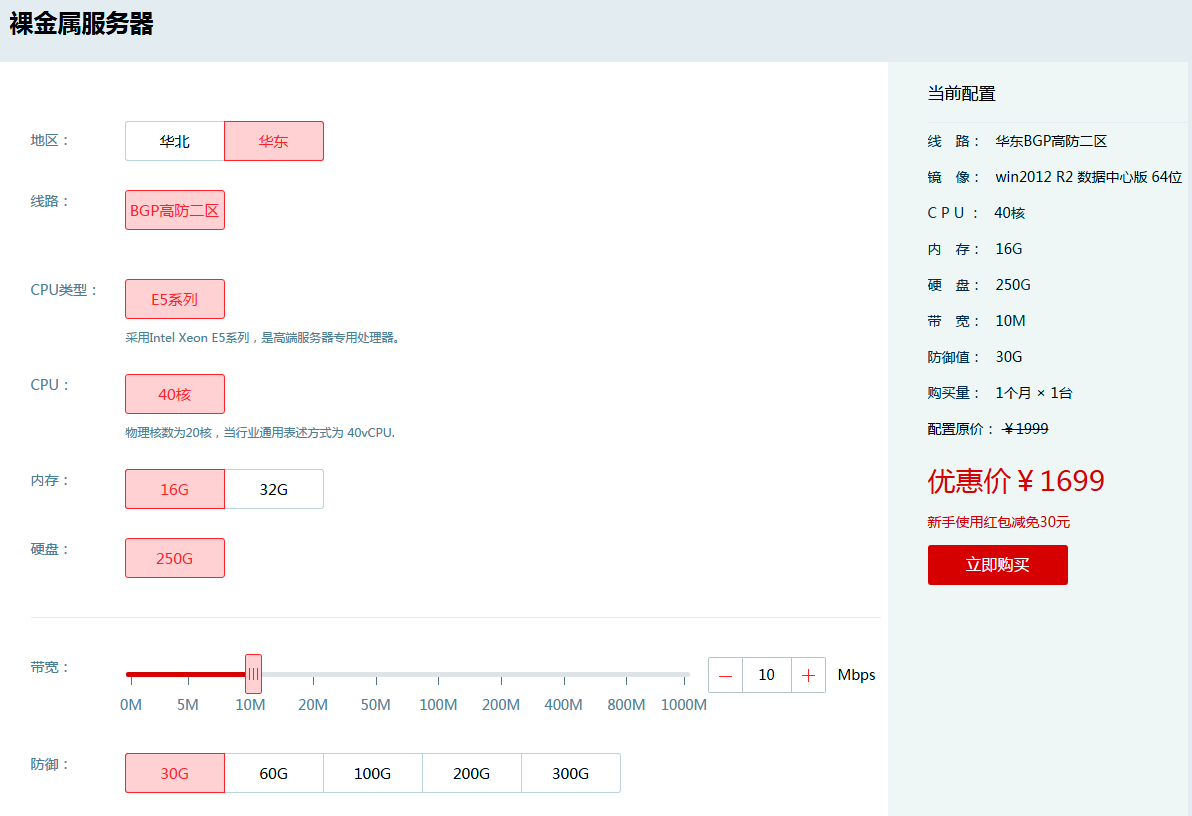This screenshot has width=1192, height=816.
Task: Click the minus icon to decrease bandwidth
Action: 725,675
